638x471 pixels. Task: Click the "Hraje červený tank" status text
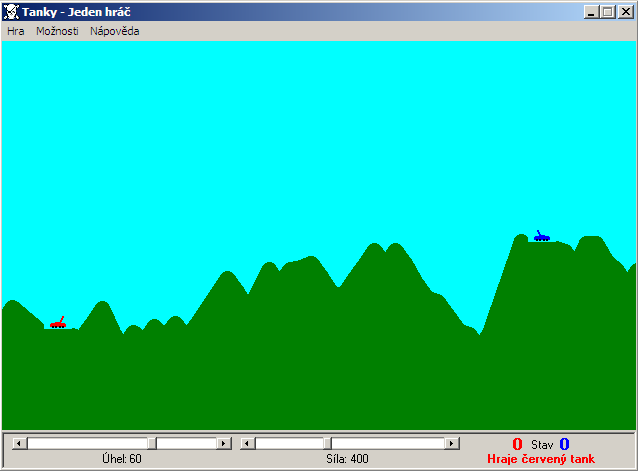click(x=541, y=459)
